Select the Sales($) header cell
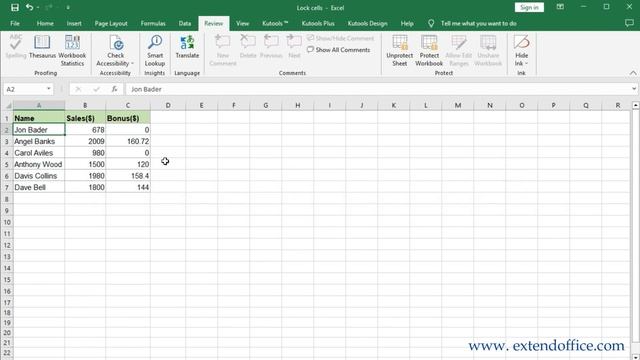640x360 pixels. pos(85,118)
